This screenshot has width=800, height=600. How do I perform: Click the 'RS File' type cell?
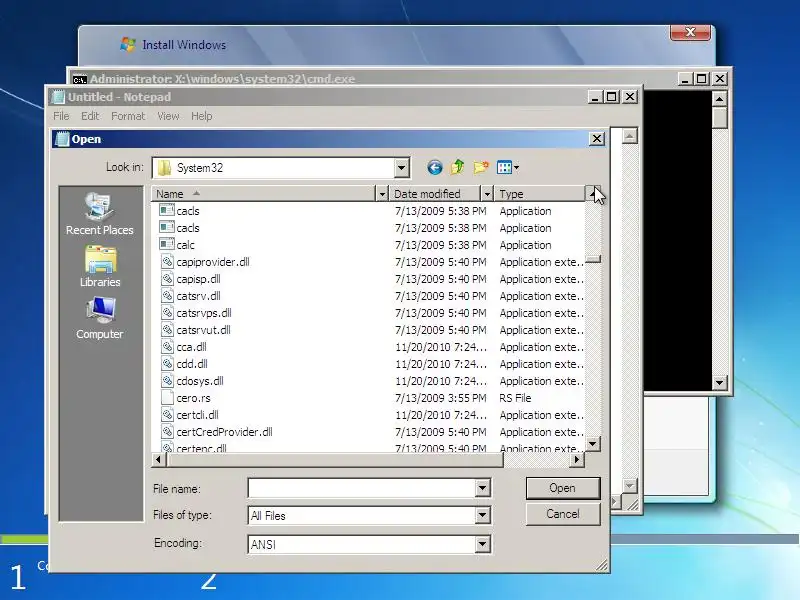click(515, 398)
